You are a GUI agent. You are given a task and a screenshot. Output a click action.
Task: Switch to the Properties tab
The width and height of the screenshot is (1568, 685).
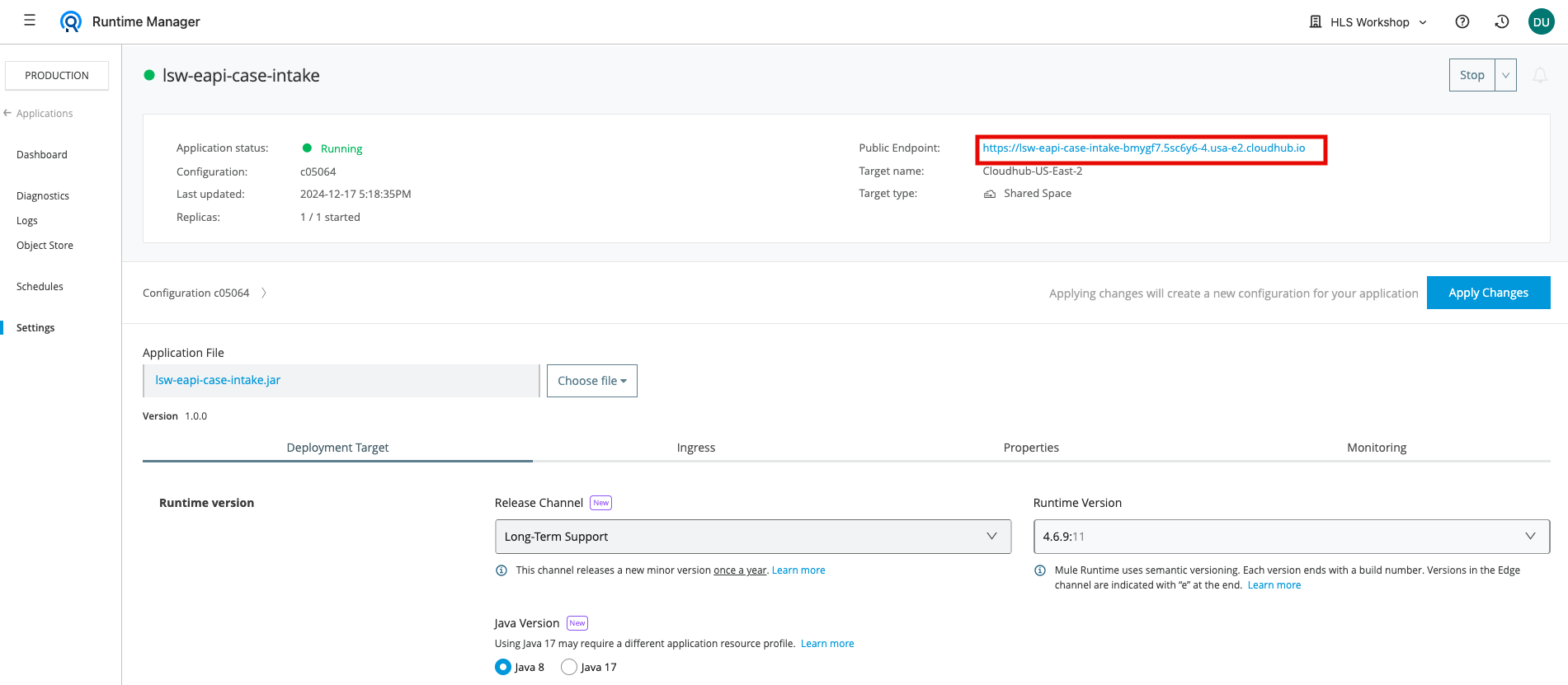(x=1030, y=448)
